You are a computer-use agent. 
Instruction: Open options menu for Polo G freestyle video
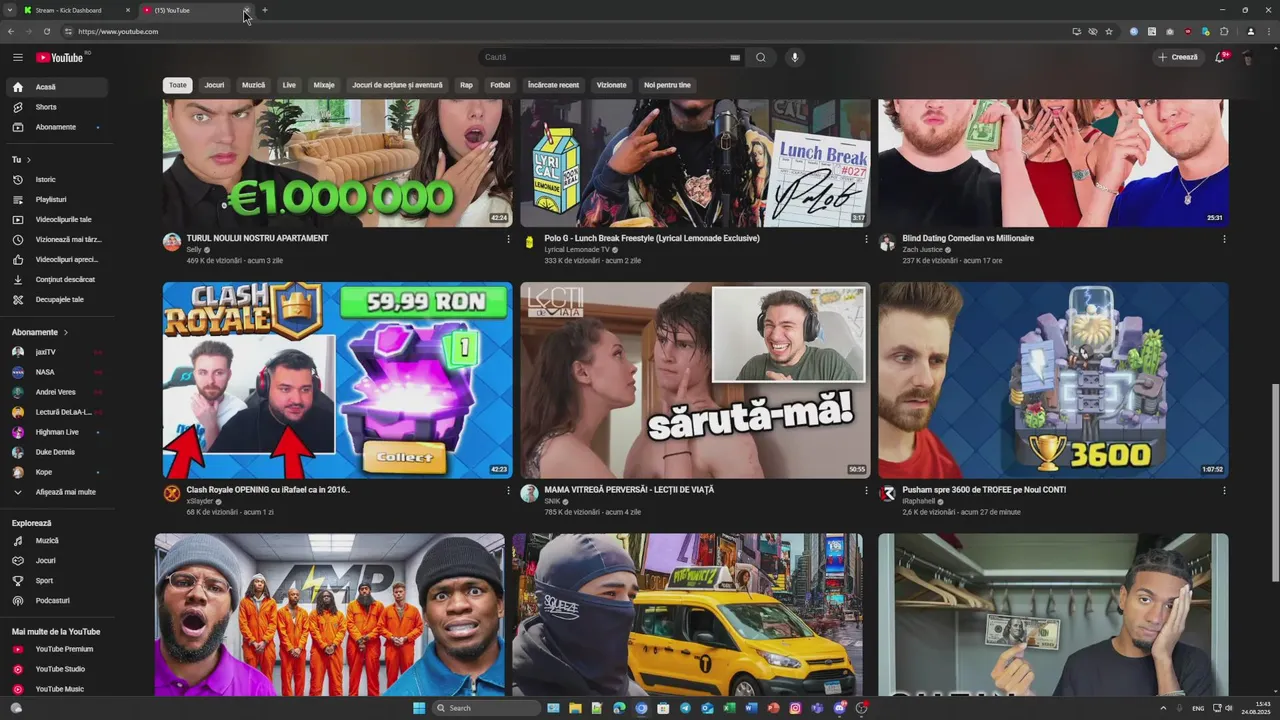coord(866,239)
